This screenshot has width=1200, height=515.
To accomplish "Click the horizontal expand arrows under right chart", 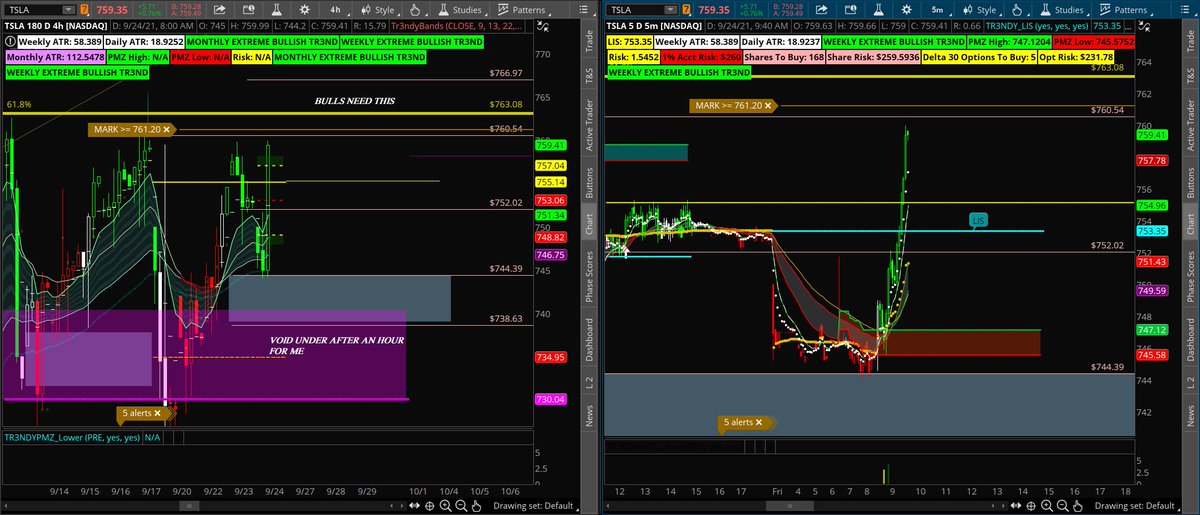I will tap(1015, 506).
